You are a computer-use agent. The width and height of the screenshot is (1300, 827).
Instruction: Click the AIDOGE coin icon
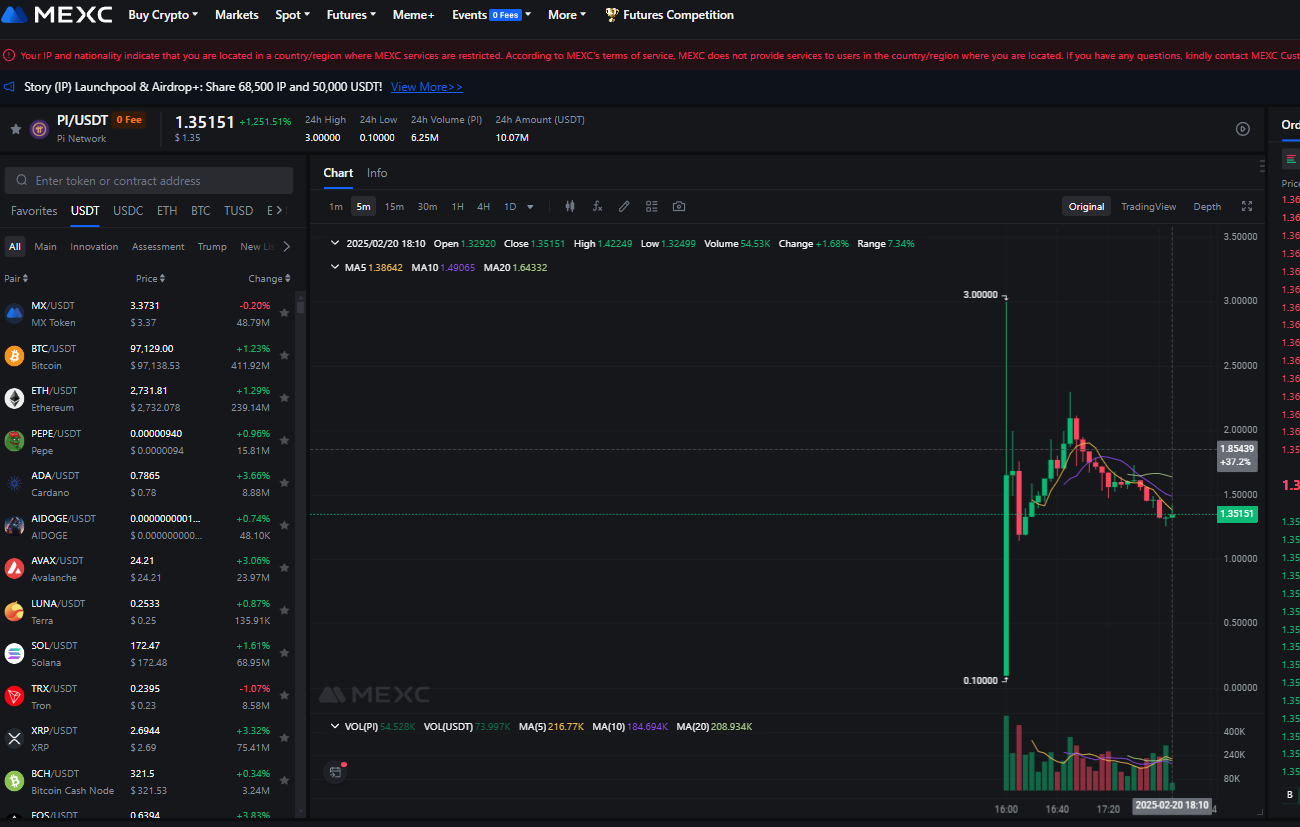pos(14,526)
